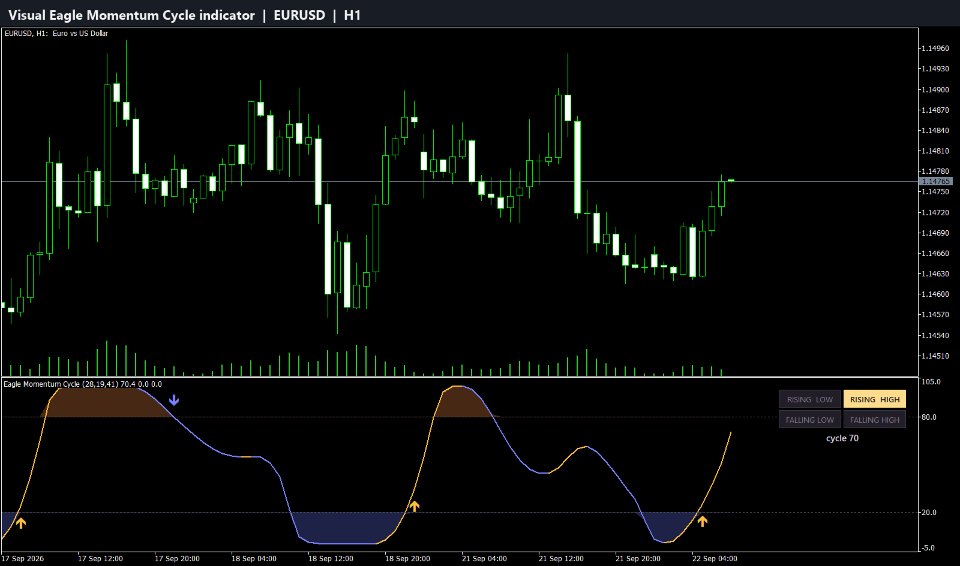
Task: Click the '17 Sep 2026' time label
Action: (23, 559)
